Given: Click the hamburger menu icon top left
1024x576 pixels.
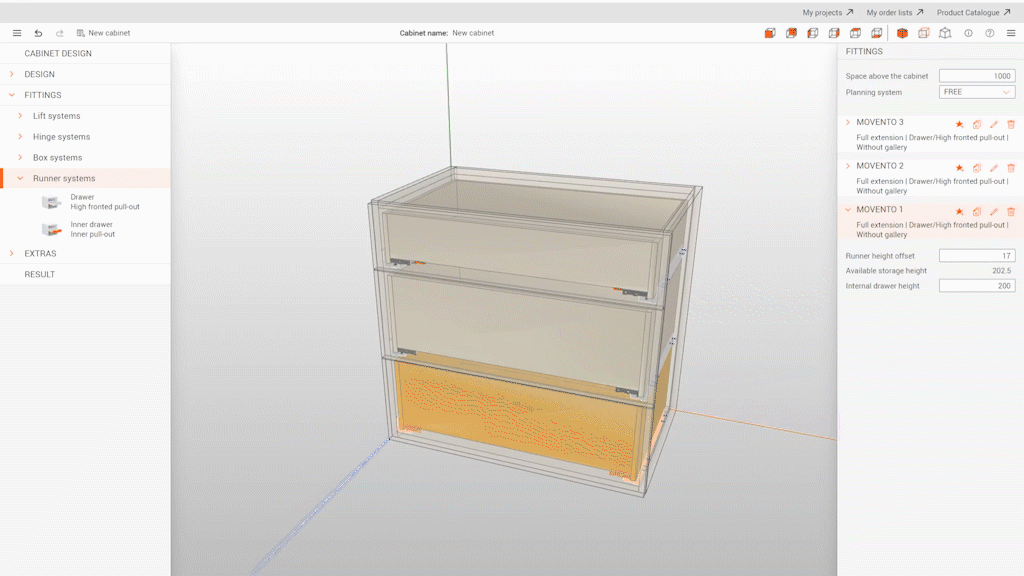Looking at the screenshot, I should pos(16,32).
